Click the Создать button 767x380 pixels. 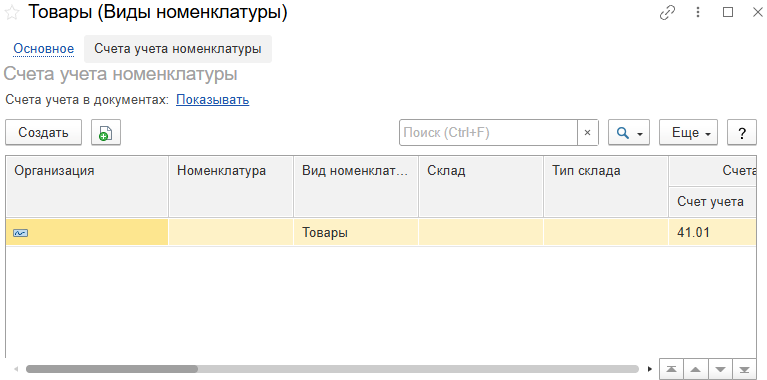44,133
